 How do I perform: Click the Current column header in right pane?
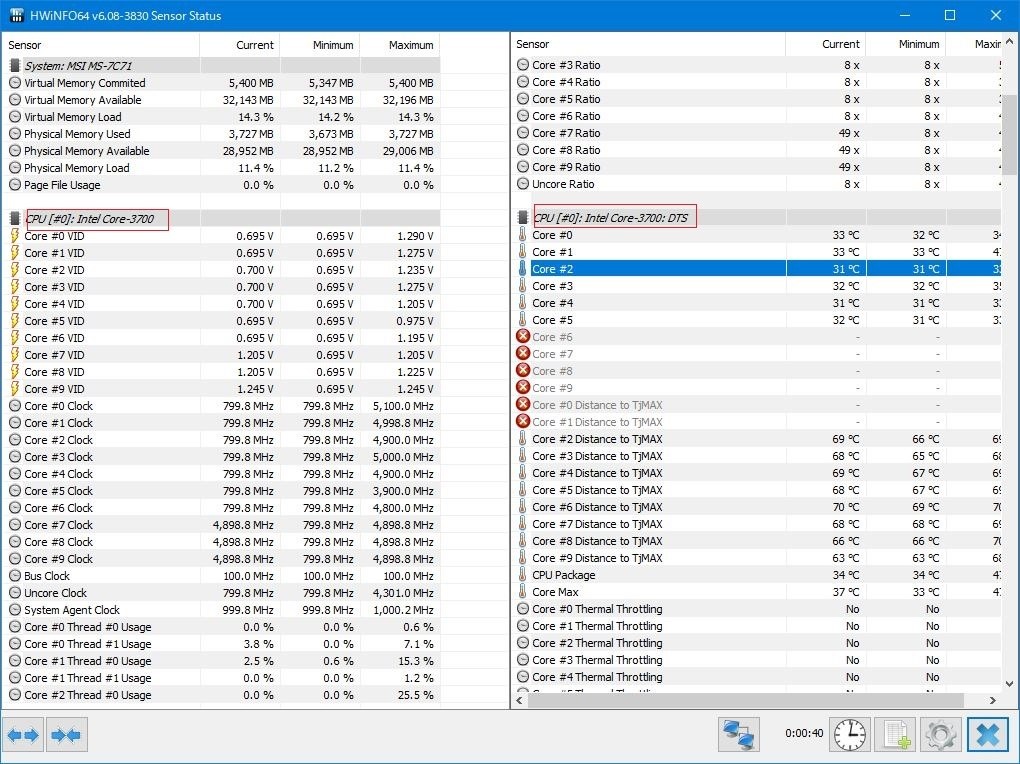825,44
